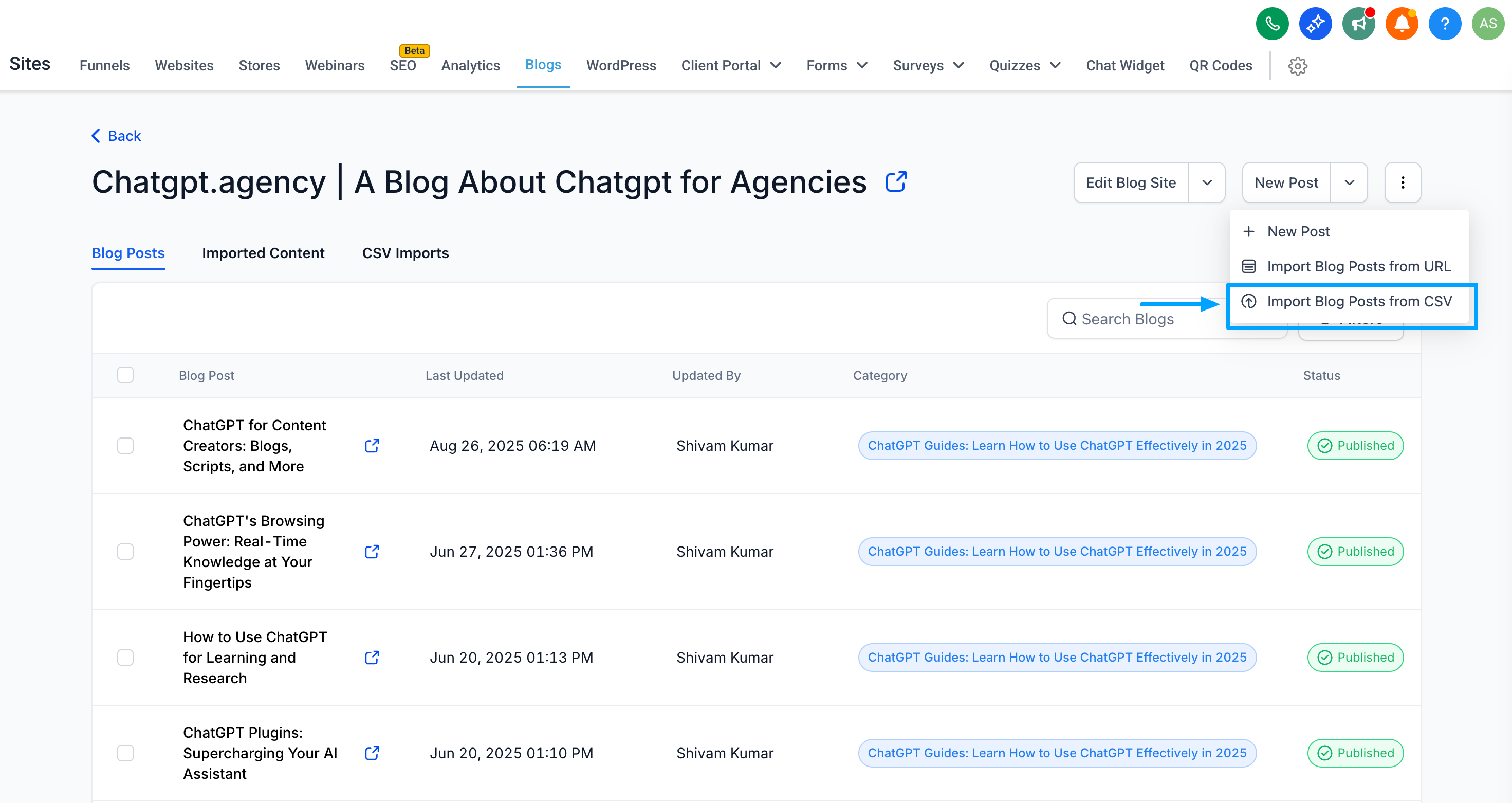Click the blue help question mark icon
The width and height of the screenshot is (1512, 803).
1445,24
